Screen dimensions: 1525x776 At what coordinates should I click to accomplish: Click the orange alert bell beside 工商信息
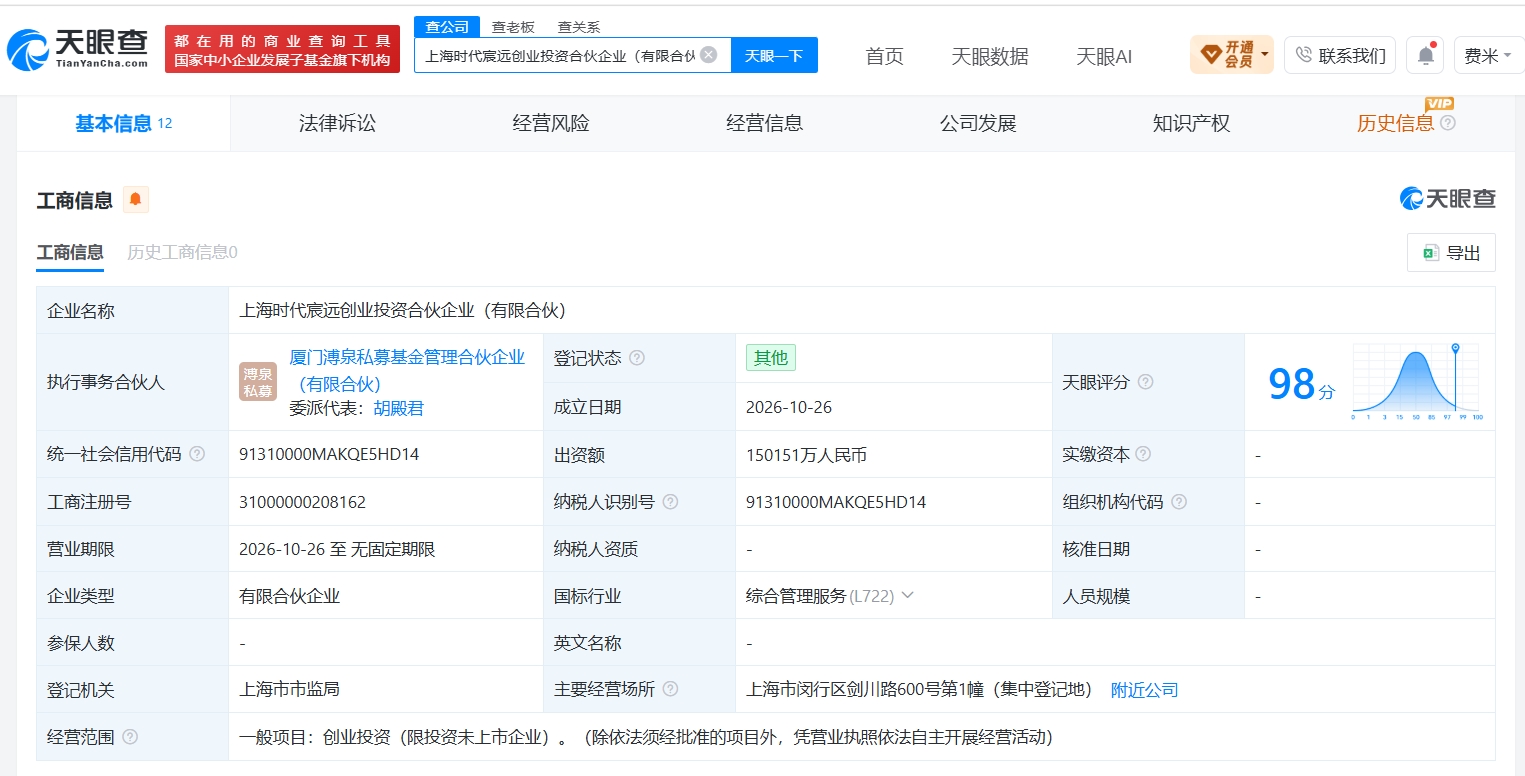[136, 200]
